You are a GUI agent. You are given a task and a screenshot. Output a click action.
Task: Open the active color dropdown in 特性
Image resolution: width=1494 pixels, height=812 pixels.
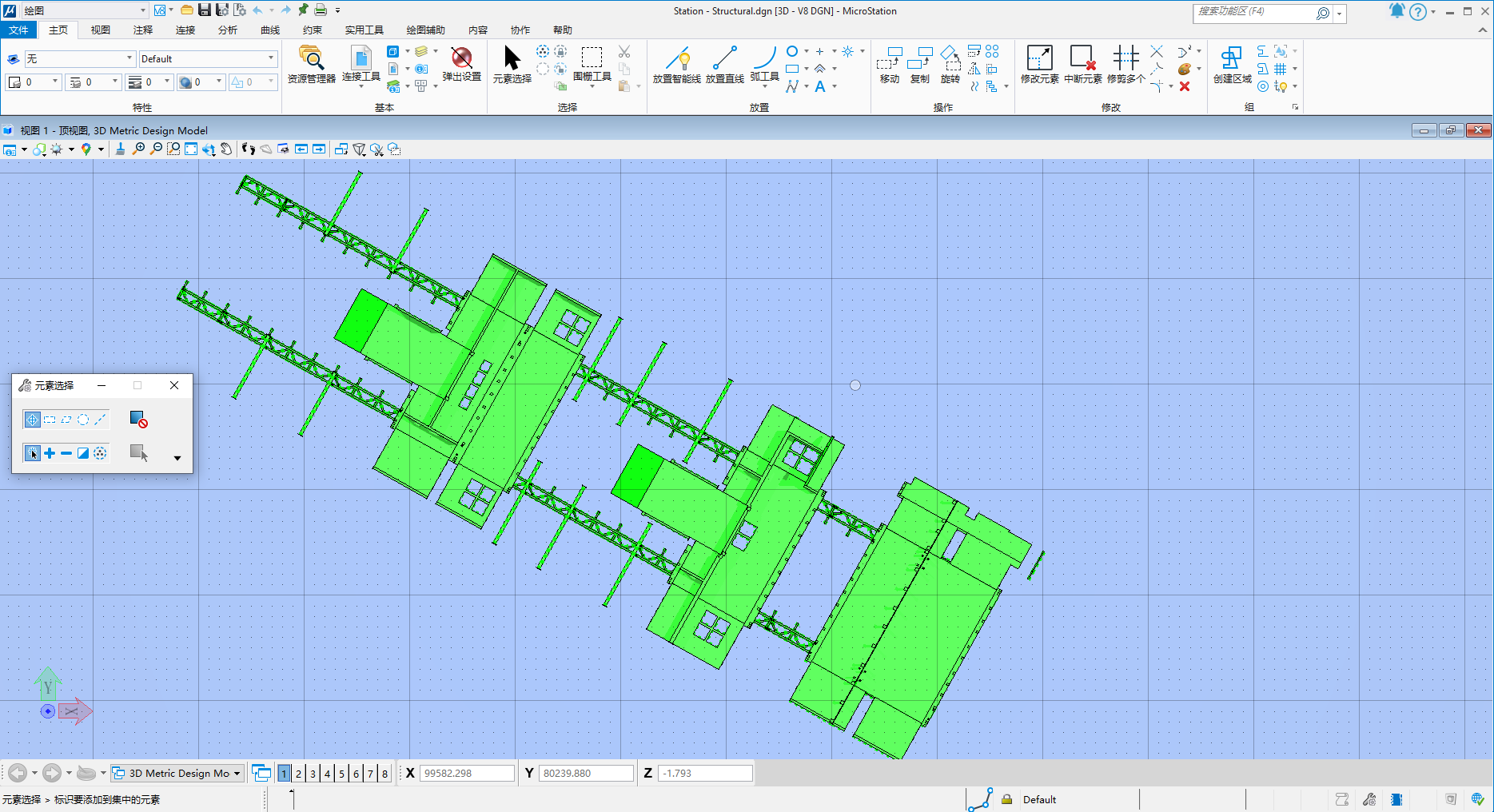coord(54,82)
